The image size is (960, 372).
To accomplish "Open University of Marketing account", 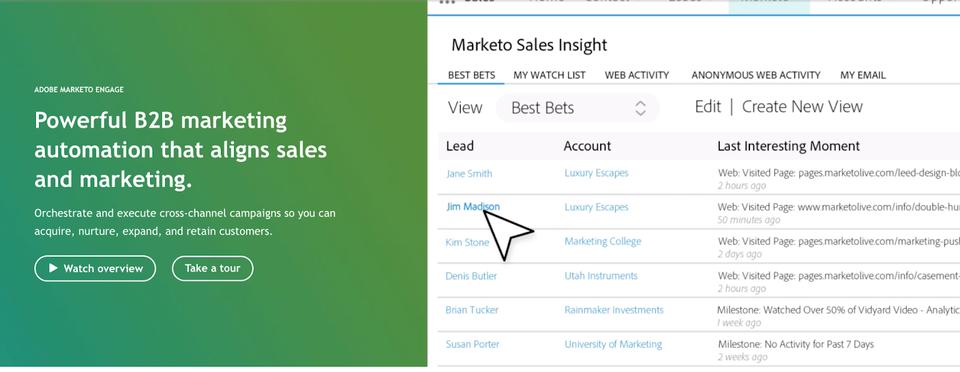I will coord(613,344).
